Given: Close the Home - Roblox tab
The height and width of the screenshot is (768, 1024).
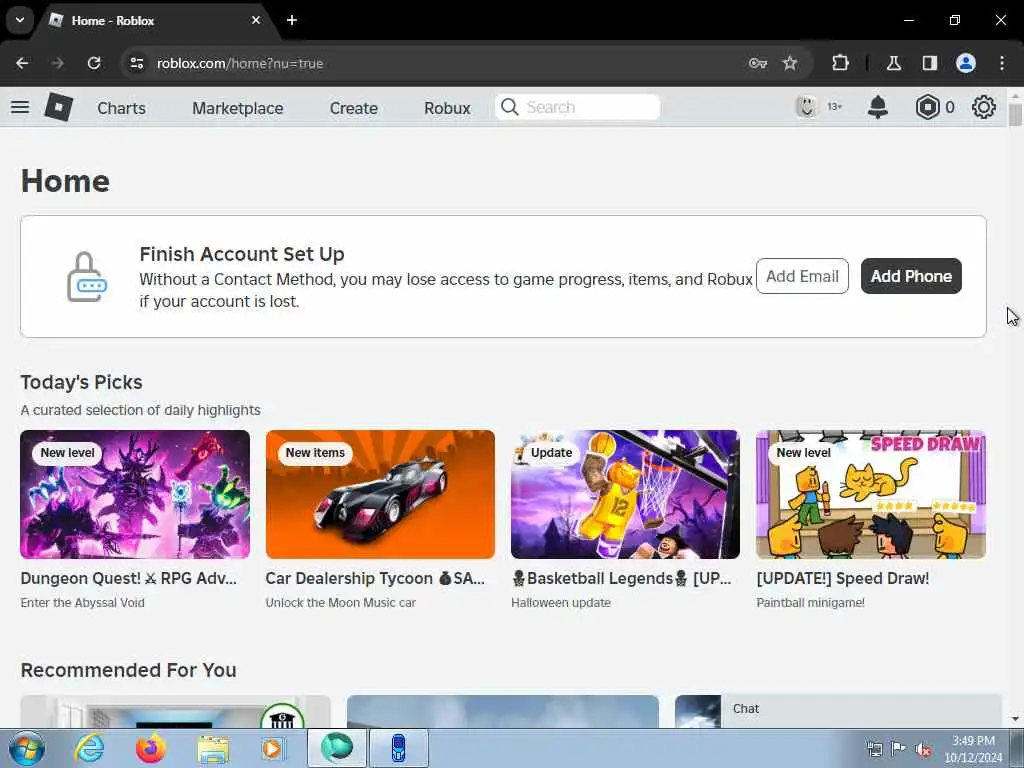Looking at the screenshot, I should (256, 20).
